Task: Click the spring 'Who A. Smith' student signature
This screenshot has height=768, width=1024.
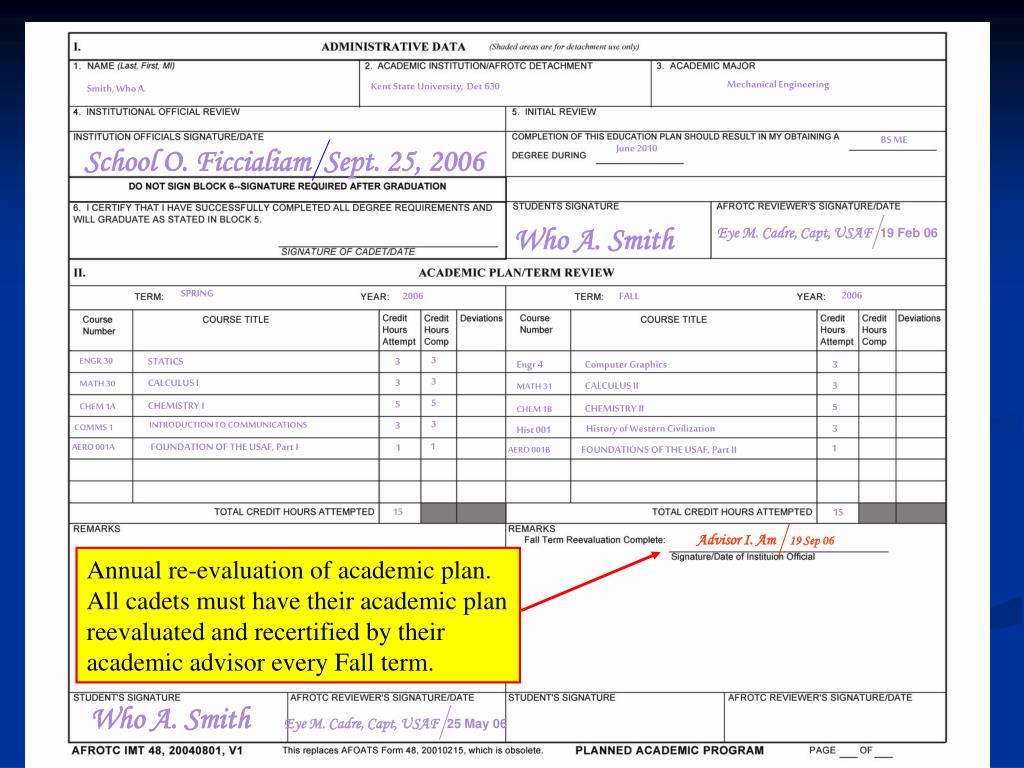Action: click(x=172, y=718)
